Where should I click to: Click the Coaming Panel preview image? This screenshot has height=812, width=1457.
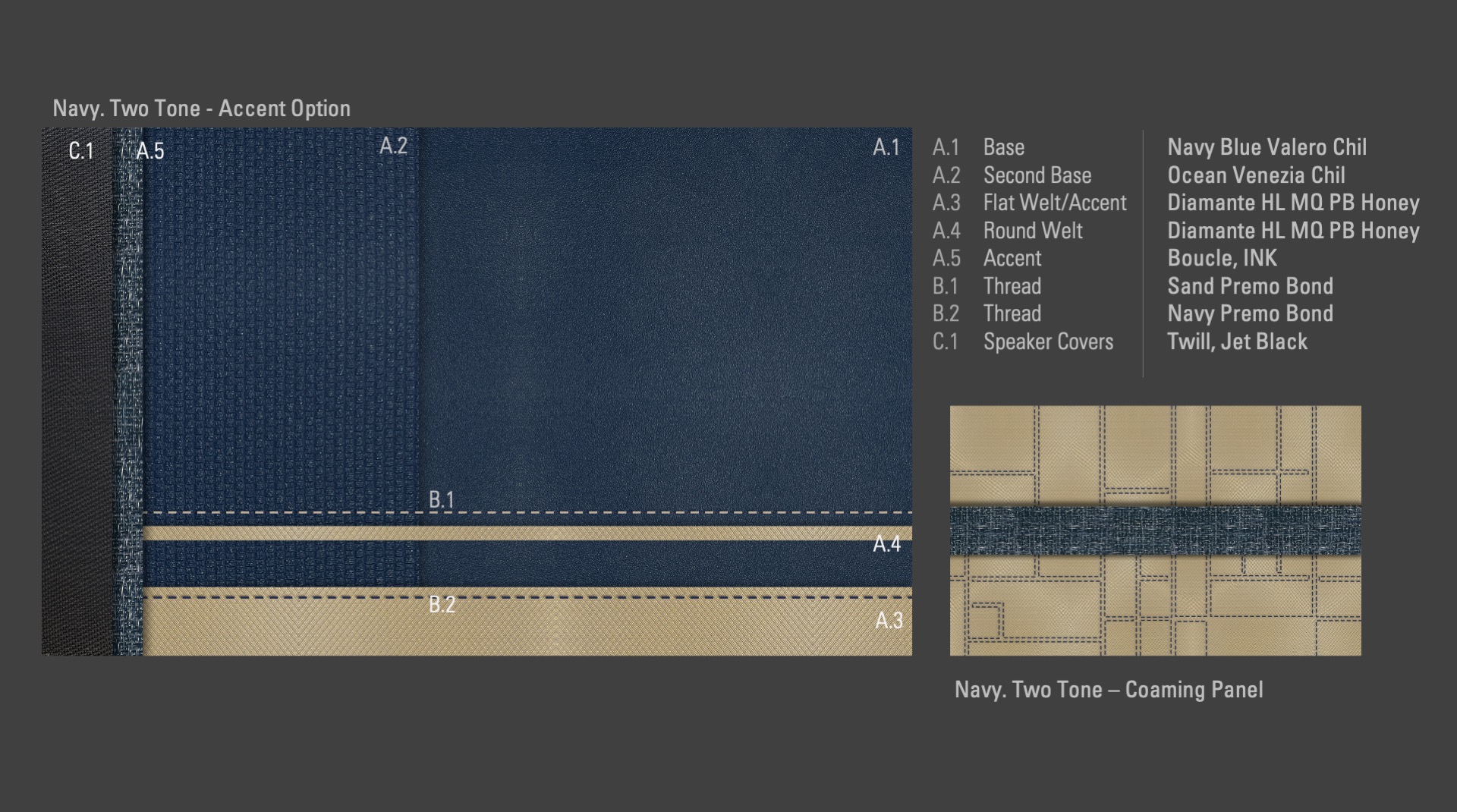click(1155, 455)
